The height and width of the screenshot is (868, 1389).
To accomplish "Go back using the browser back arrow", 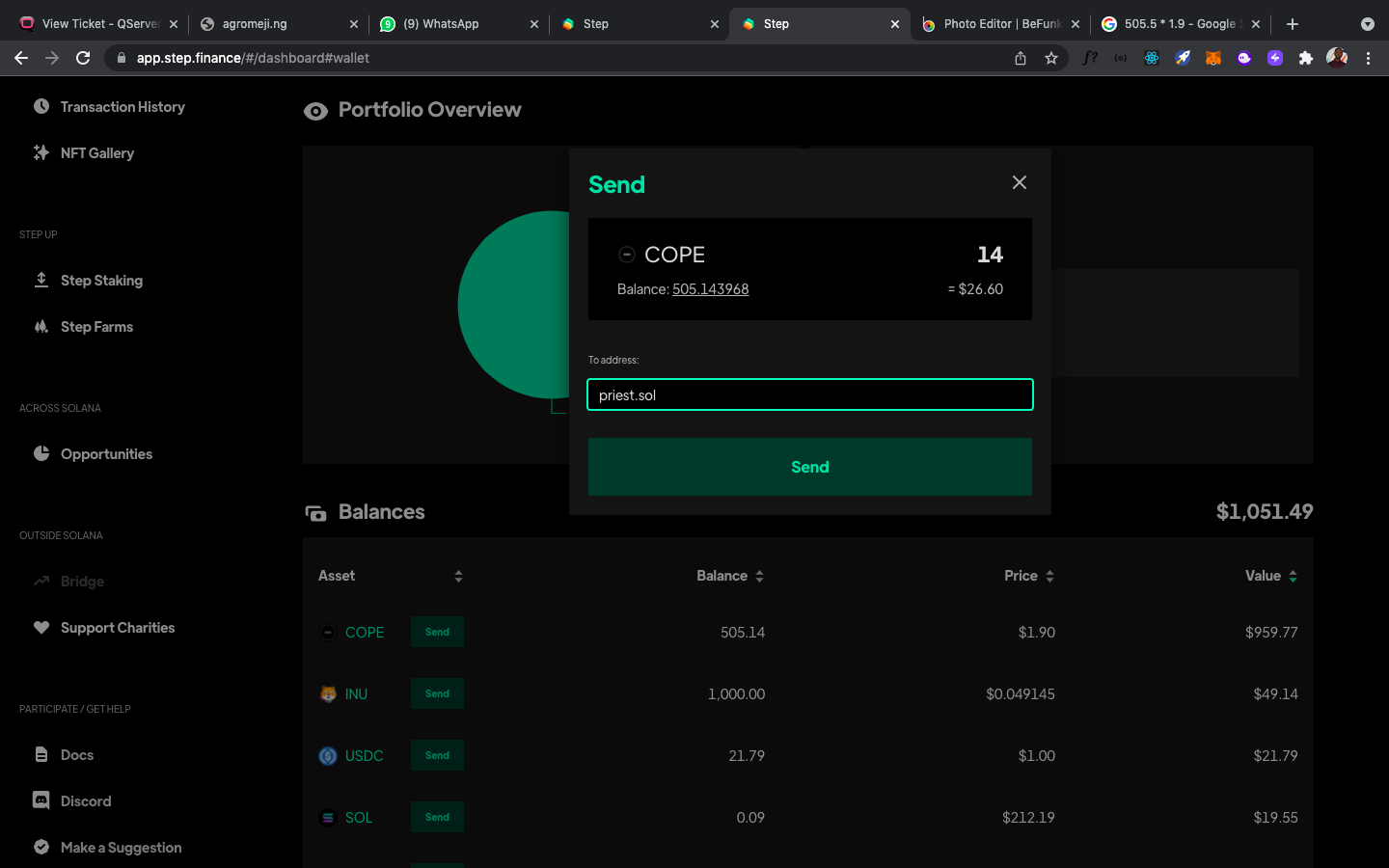I will point(21,58).
